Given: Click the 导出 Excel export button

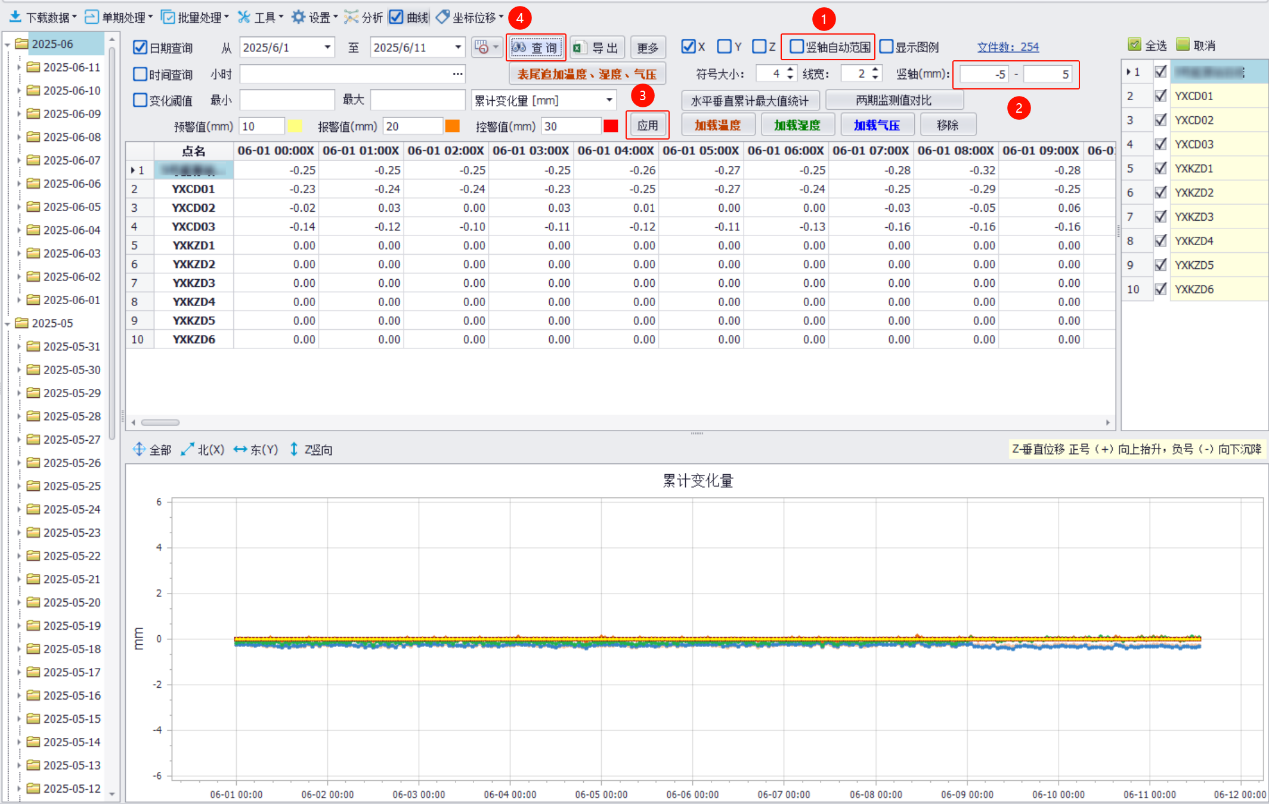Looking at the screenshot, I should [x=596, y=47].
